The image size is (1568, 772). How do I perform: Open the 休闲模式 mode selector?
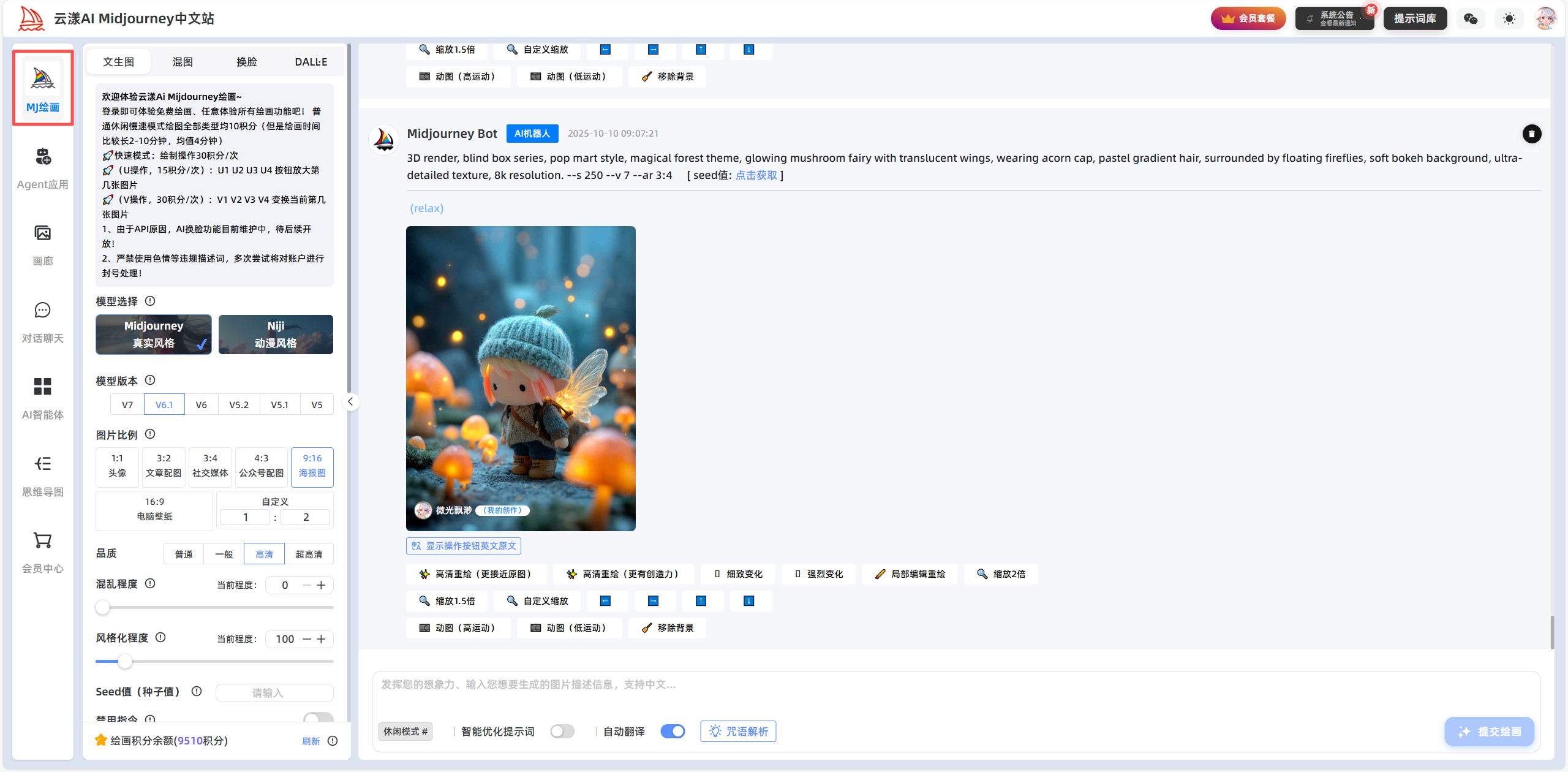pyautogui.click(x=405, y=732)
